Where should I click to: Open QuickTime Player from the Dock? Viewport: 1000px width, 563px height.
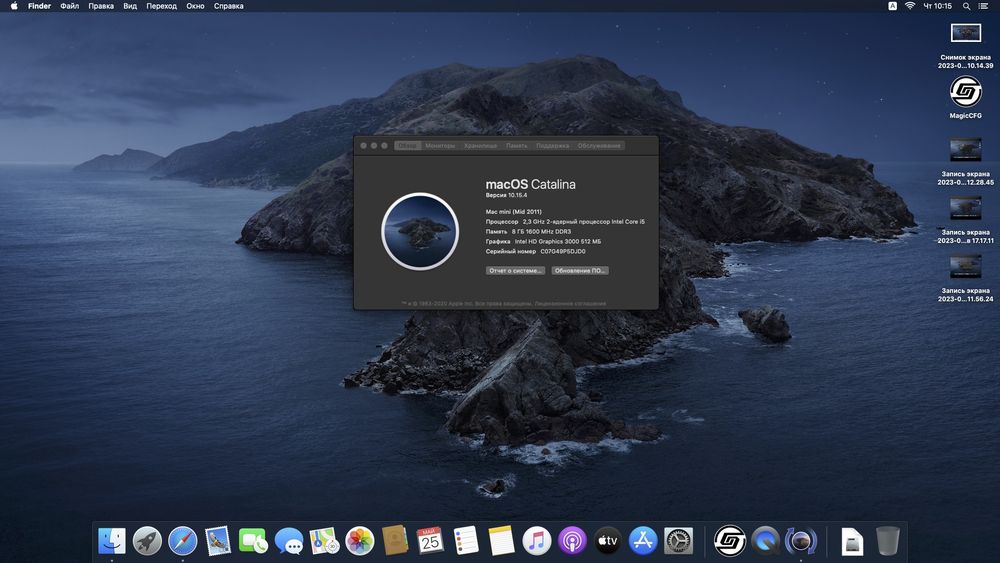click(x=765, y=541)
